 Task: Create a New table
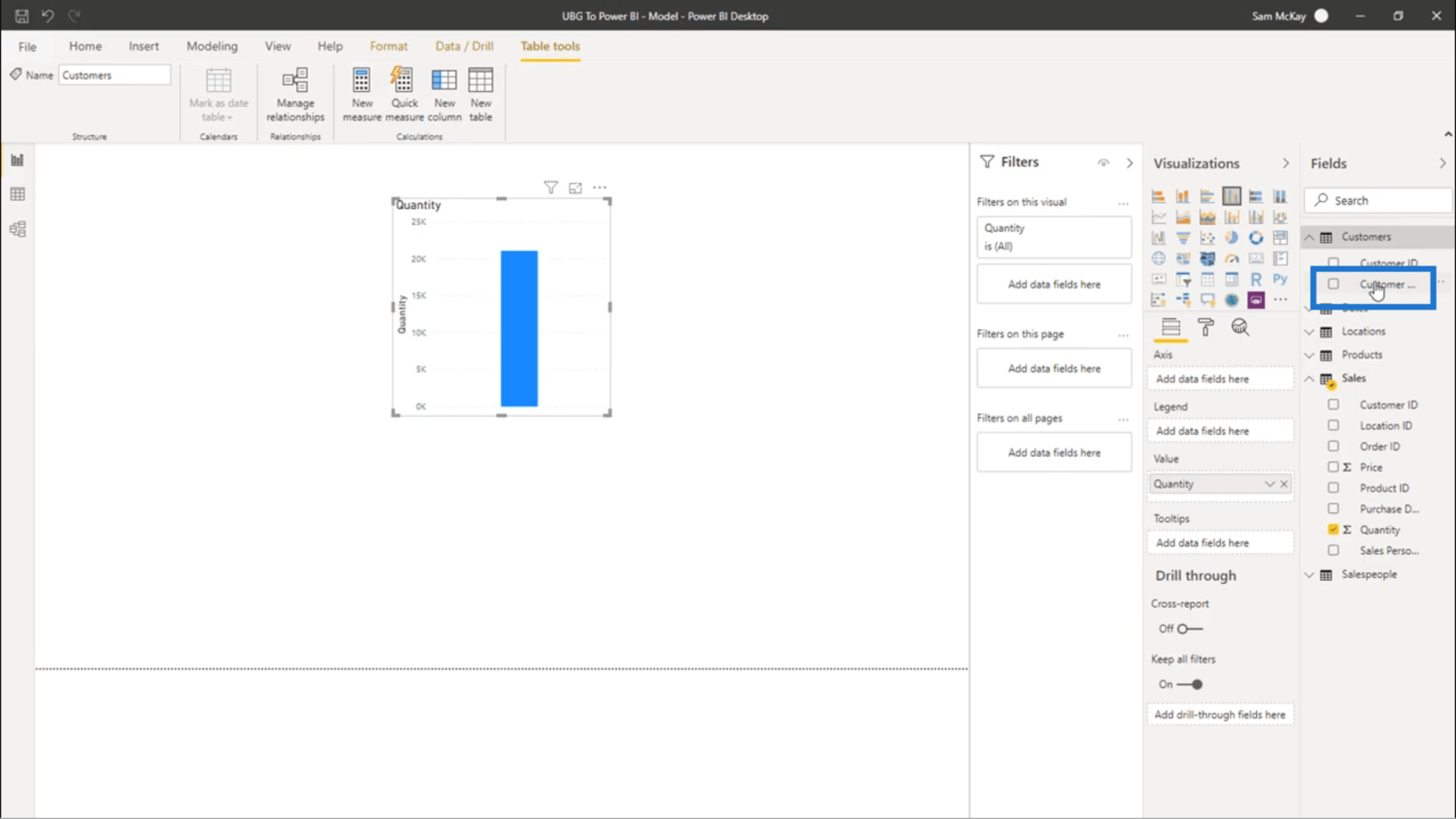click(x=481, y=94)
